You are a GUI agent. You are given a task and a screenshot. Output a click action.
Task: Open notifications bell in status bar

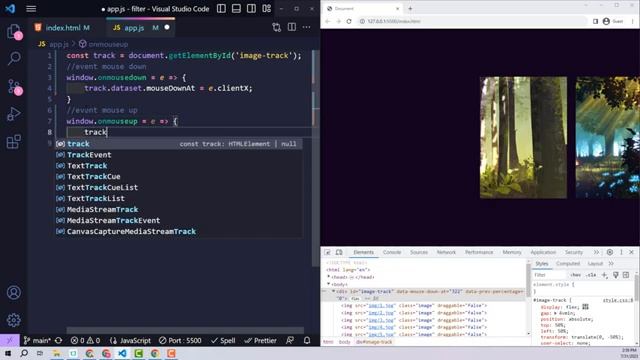(x=307, y=340)
